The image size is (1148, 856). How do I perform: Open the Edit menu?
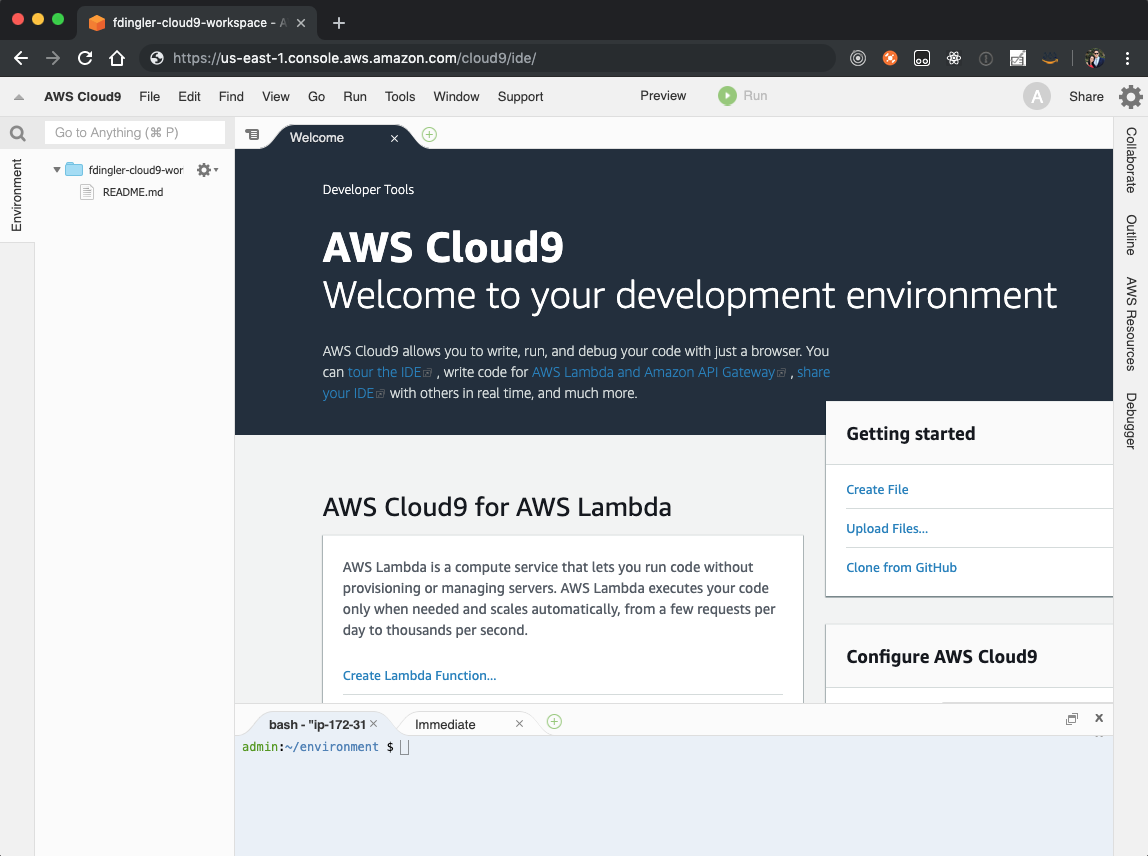pyautogui.click(x=189, y=97)
